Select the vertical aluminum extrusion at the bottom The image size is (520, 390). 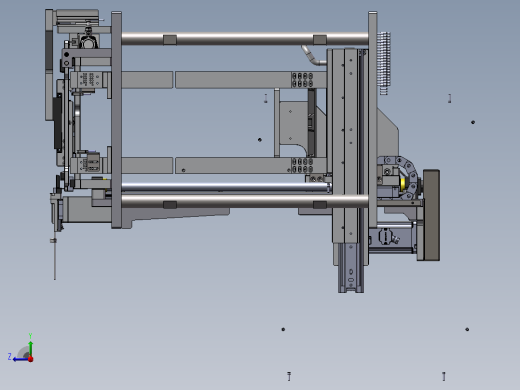[x=351, y=268]
